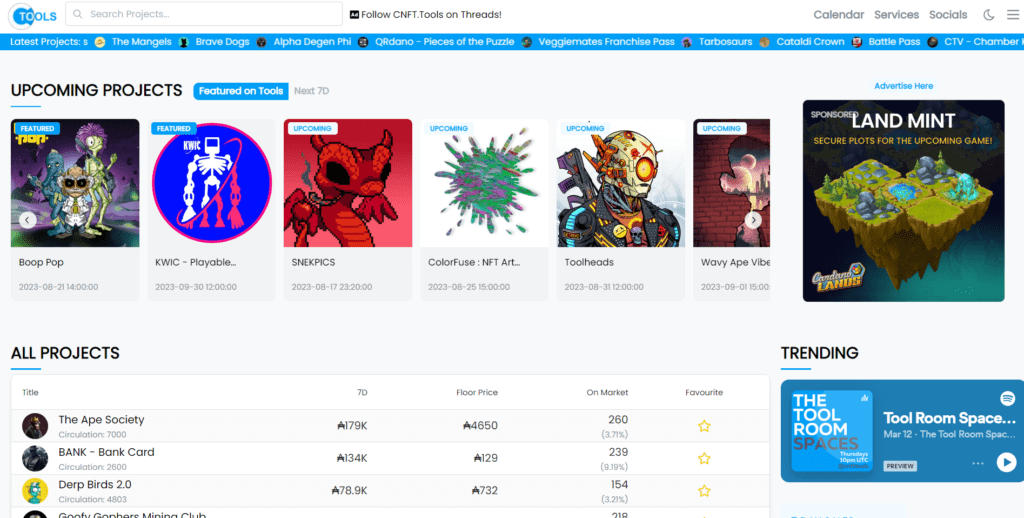Switch to Next 7D tab

pyautogui.click(x=312, y=91)
